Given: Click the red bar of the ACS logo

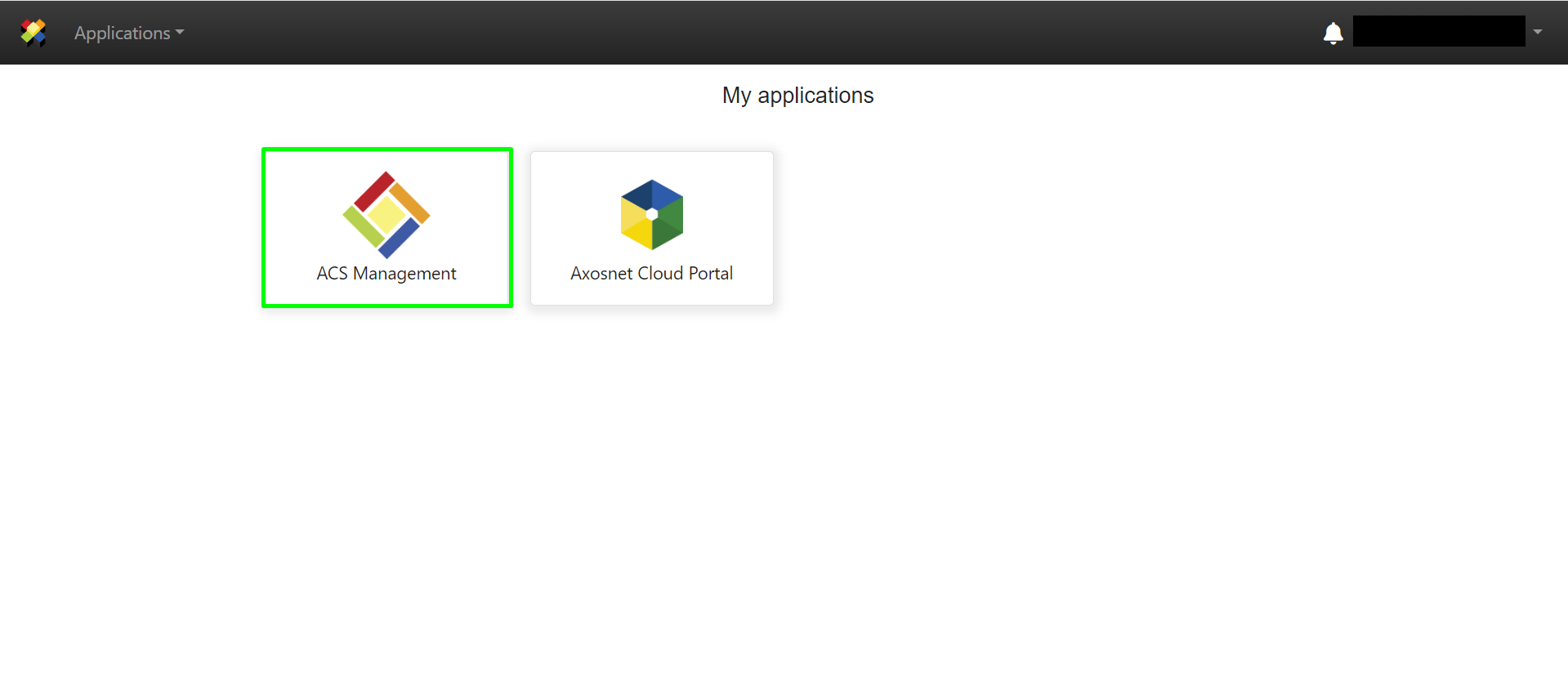Looking at the screenshot, I should tap(373, 191).
